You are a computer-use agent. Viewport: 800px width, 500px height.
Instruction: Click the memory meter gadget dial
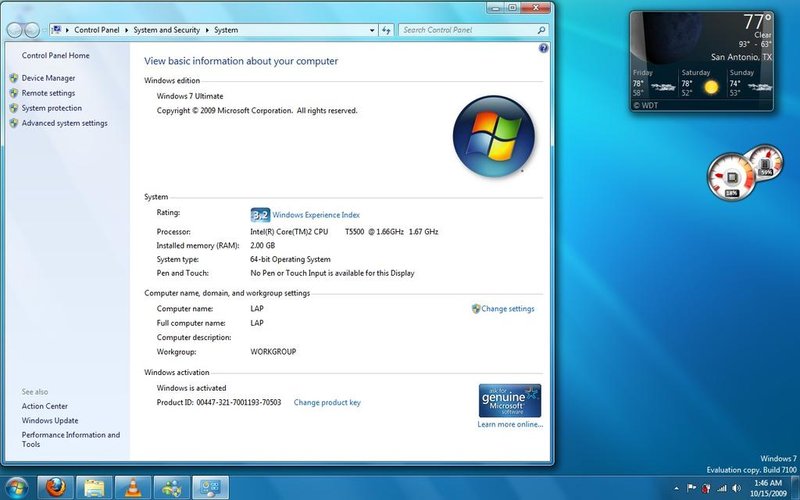(766, 162)
